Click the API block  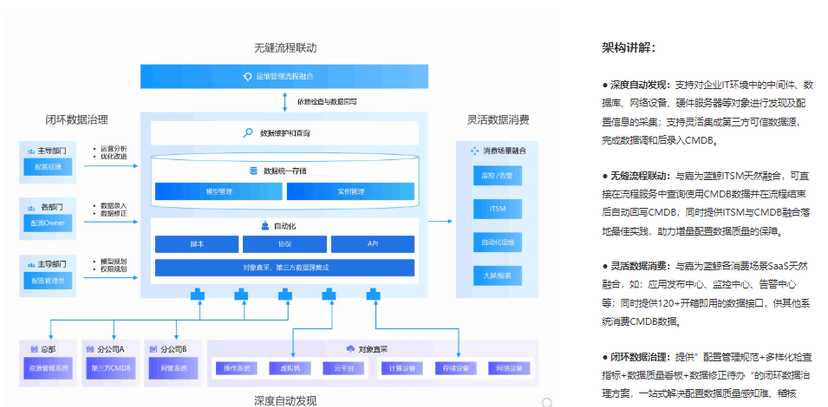373,244
